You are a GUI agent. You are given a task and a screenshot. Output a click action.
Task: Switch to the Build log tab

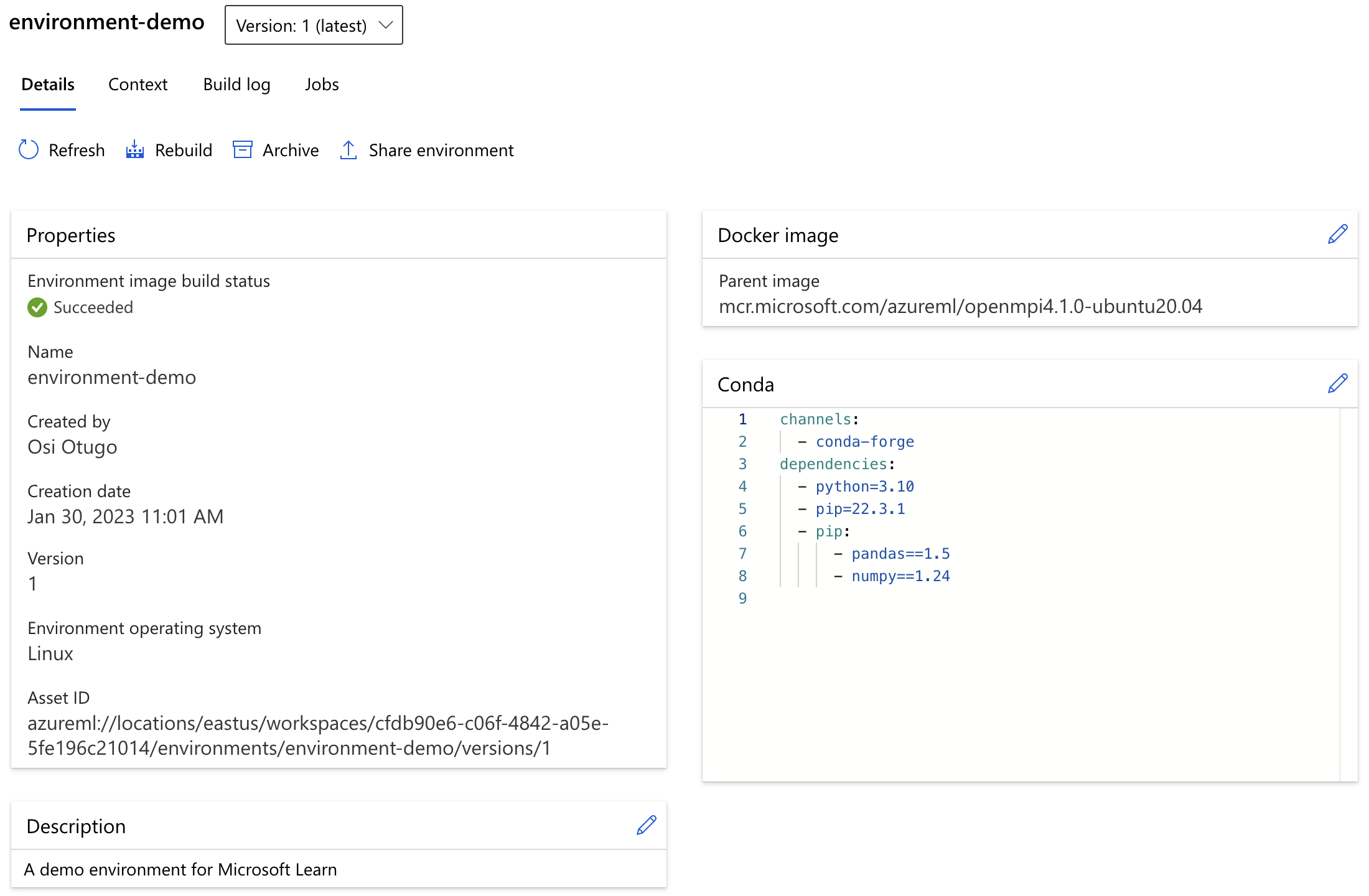237,84
